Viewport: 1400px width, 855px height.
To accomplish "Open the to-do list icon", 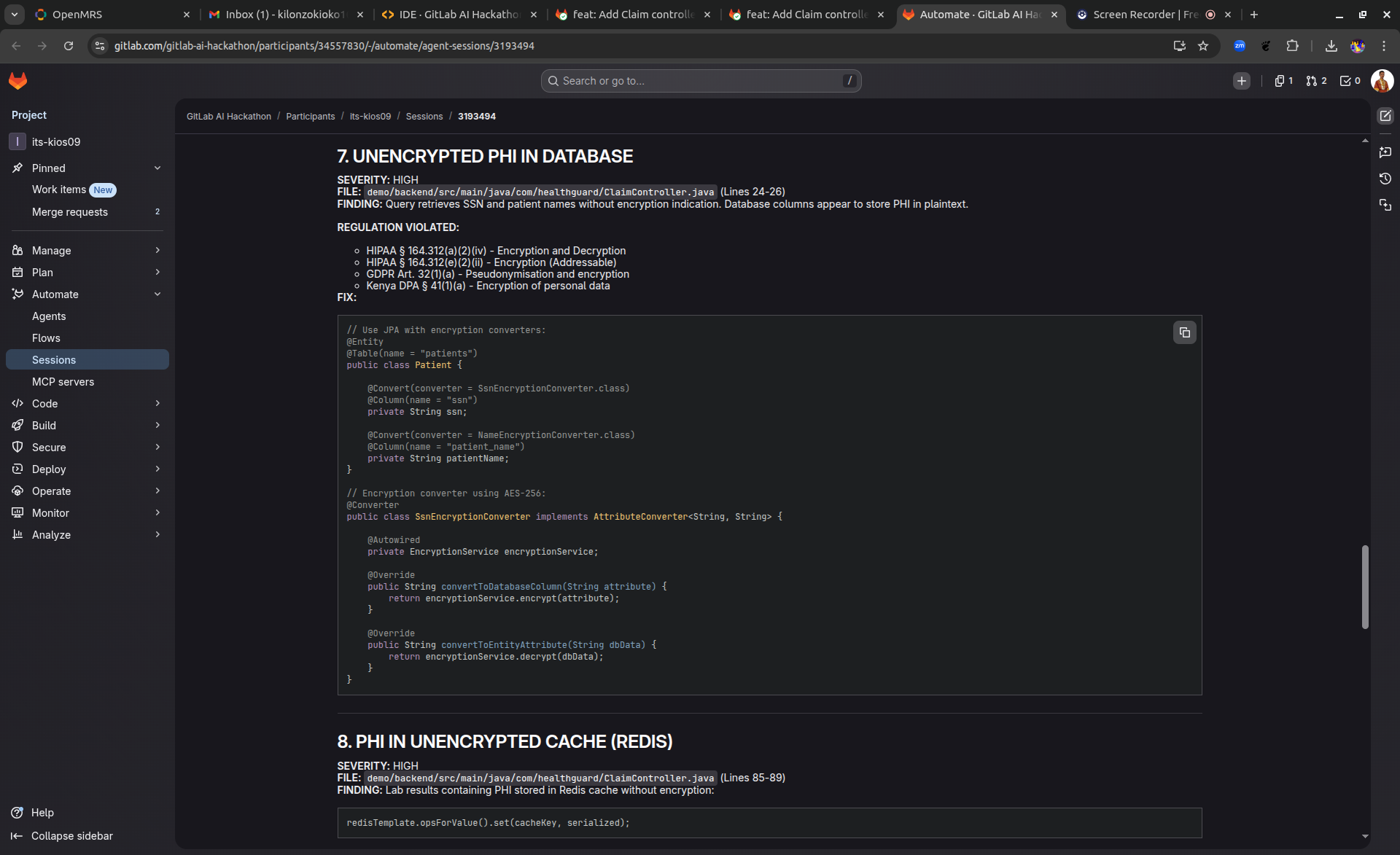I will click(x=1350, y=81).
